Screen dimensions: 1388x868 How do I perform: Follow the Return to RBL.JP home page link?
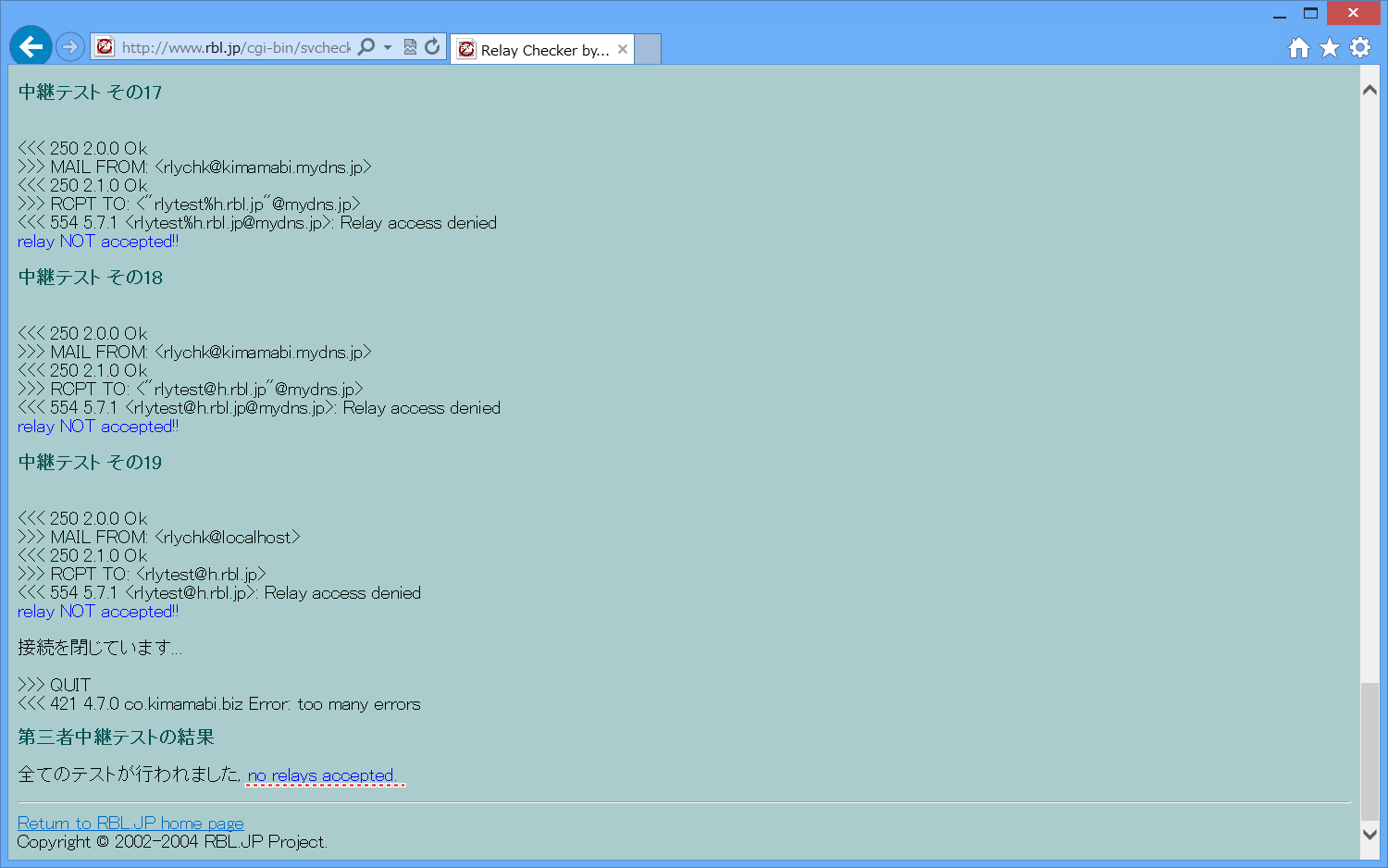tap(130, 823)
